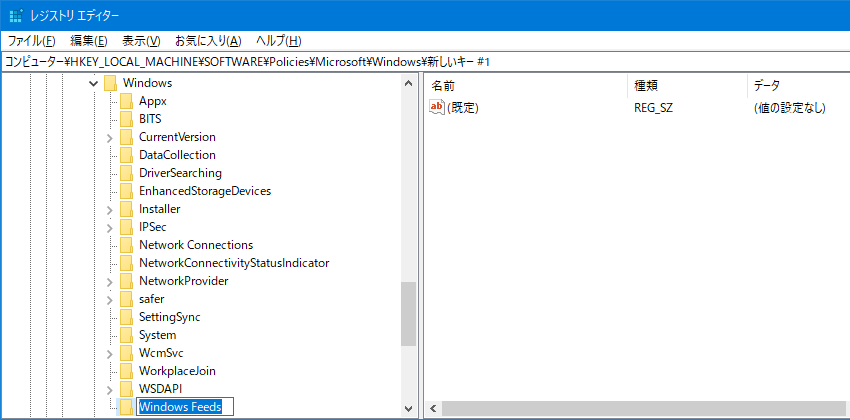Viewport: 850px width, 420px height.
Task: Expand the IPSec key
Action: pyautogui.click(x=110, y=228)
